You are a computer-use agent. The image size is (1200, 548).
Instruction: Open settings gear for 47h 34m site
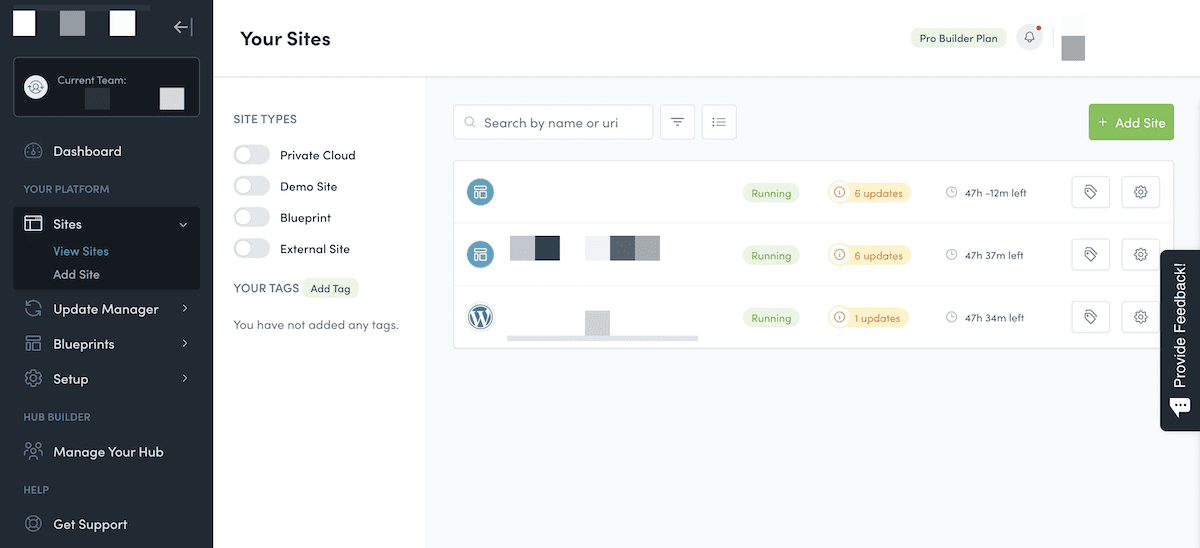pyautogui.click(x=1140, y=318)
